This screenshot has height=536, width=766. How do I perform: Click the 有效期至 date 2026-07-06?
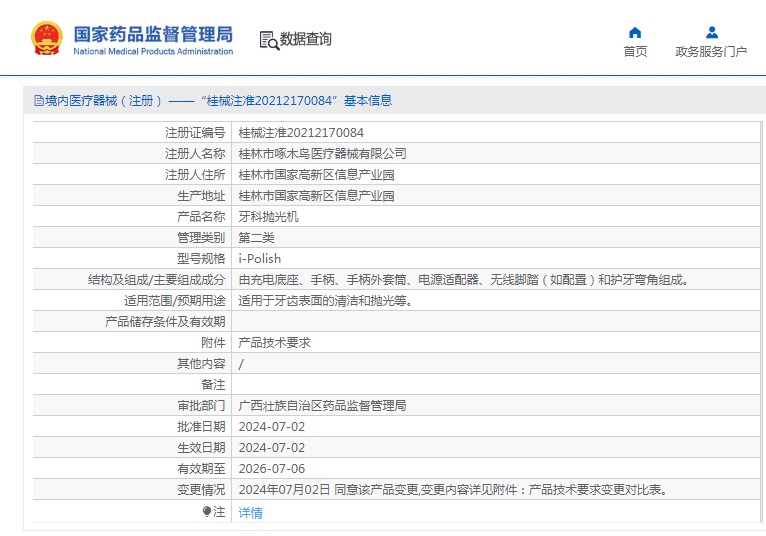[x=271, y=468]
